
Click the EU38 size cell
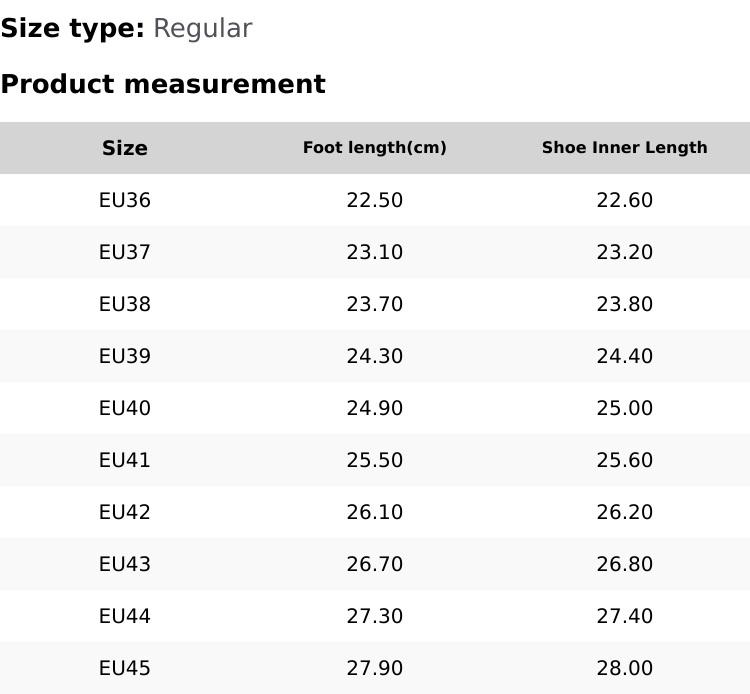[x=125, y=304]
